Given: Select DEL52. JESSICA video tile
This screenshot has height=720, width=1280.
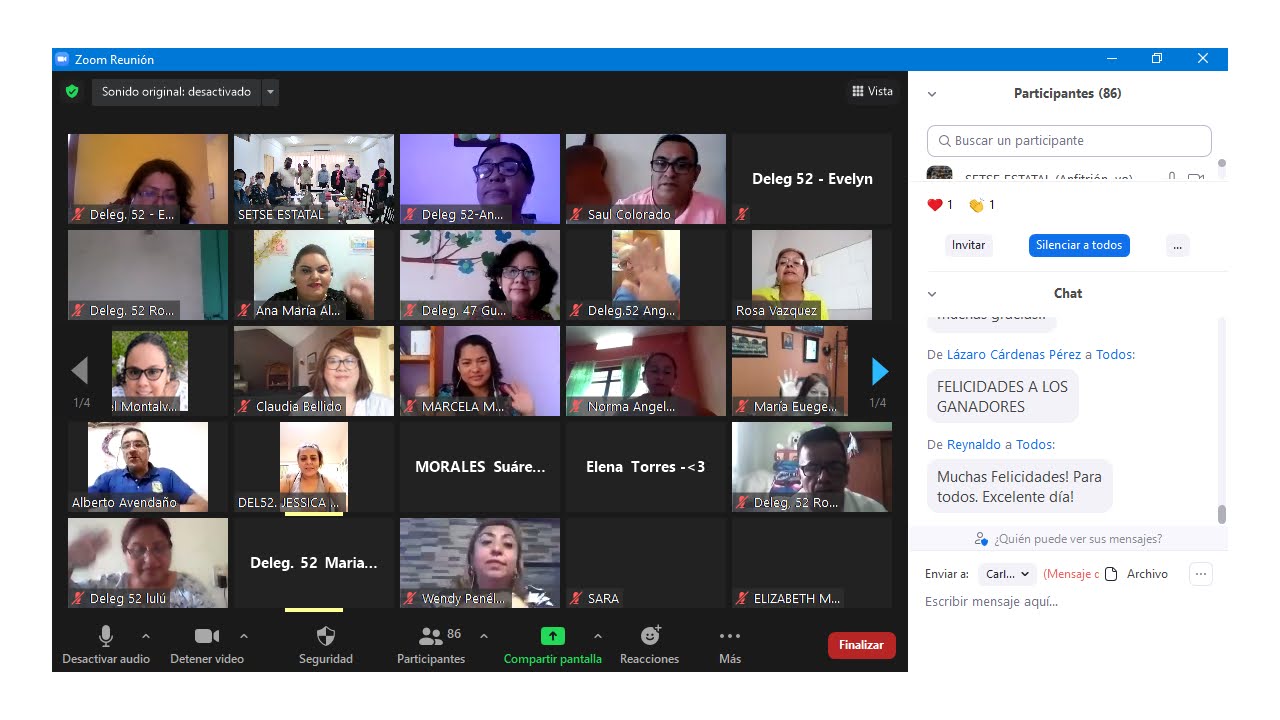Looking at the screenshot, I should [x=314, y=467].
